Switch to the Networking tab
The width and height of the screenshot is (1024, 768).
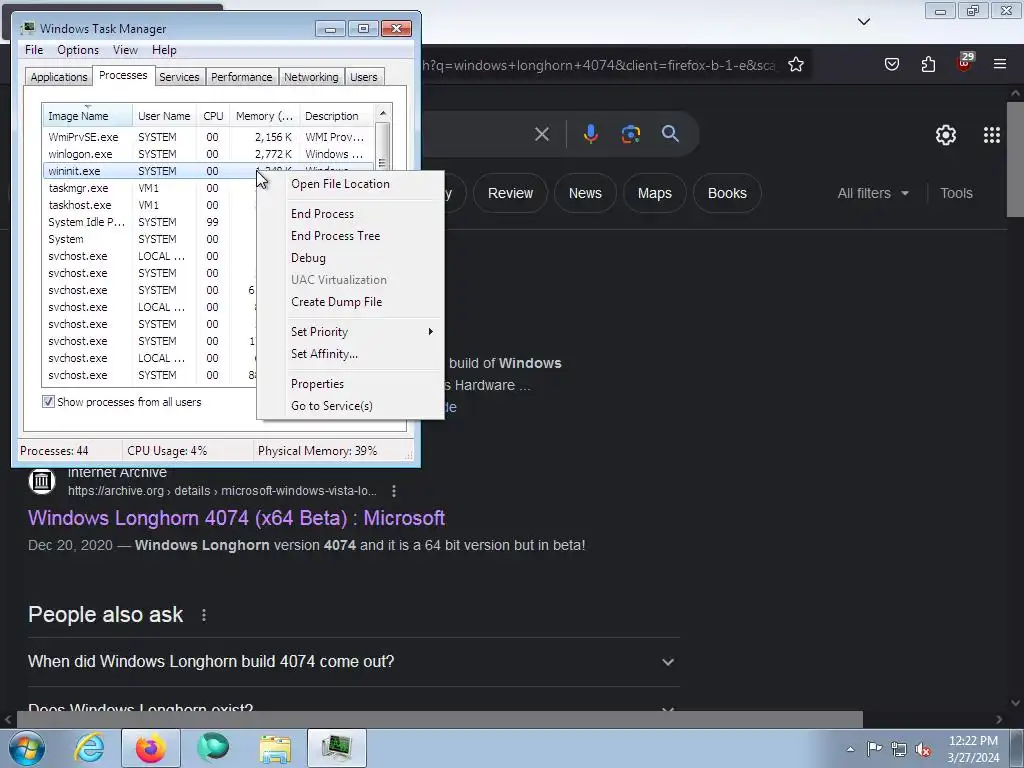(312, 77)
